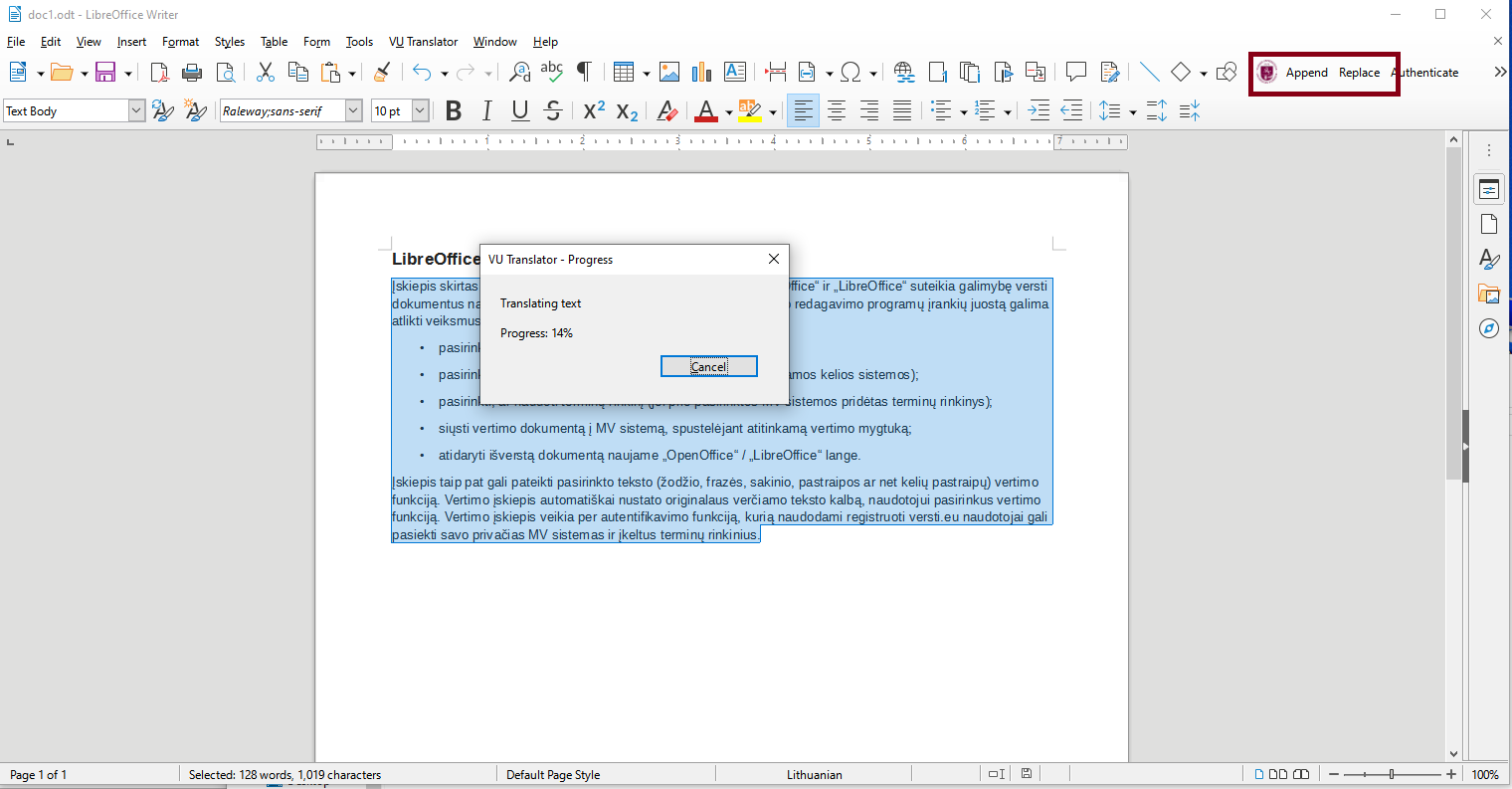This screenshot has height=789, width=1512.
Task: Click the Open folder icon
Action: (62, 73)
